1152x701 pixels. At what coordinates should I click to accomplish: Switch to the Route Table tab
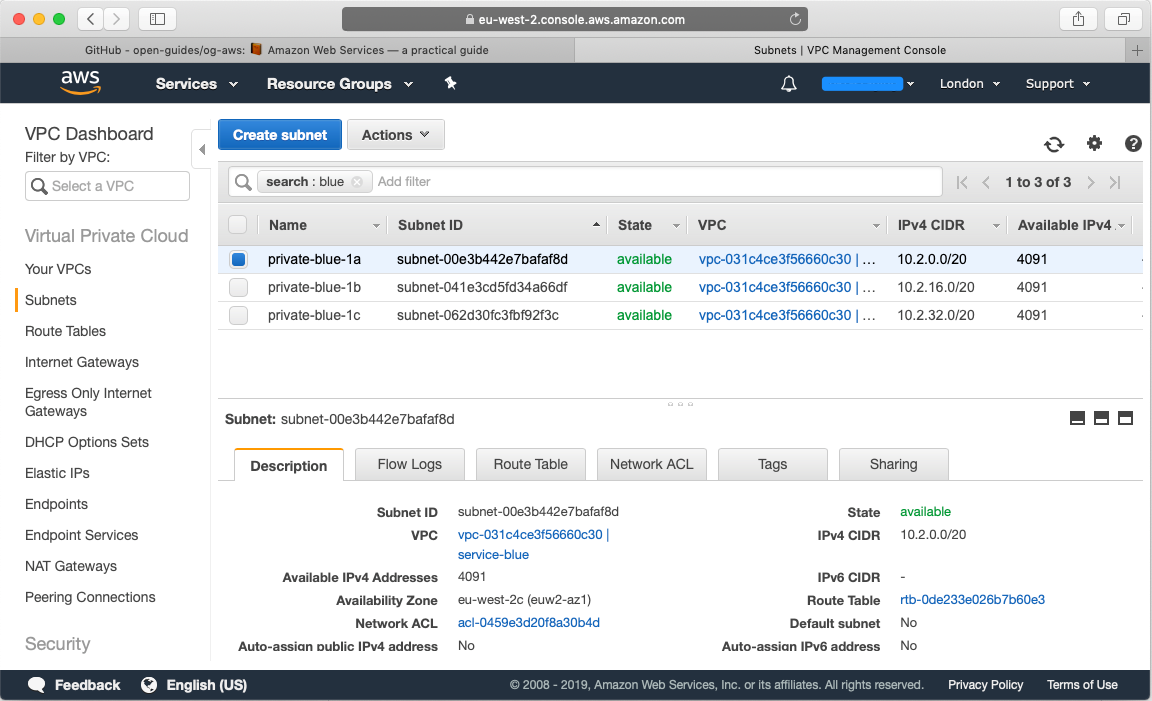pos(530,464)
